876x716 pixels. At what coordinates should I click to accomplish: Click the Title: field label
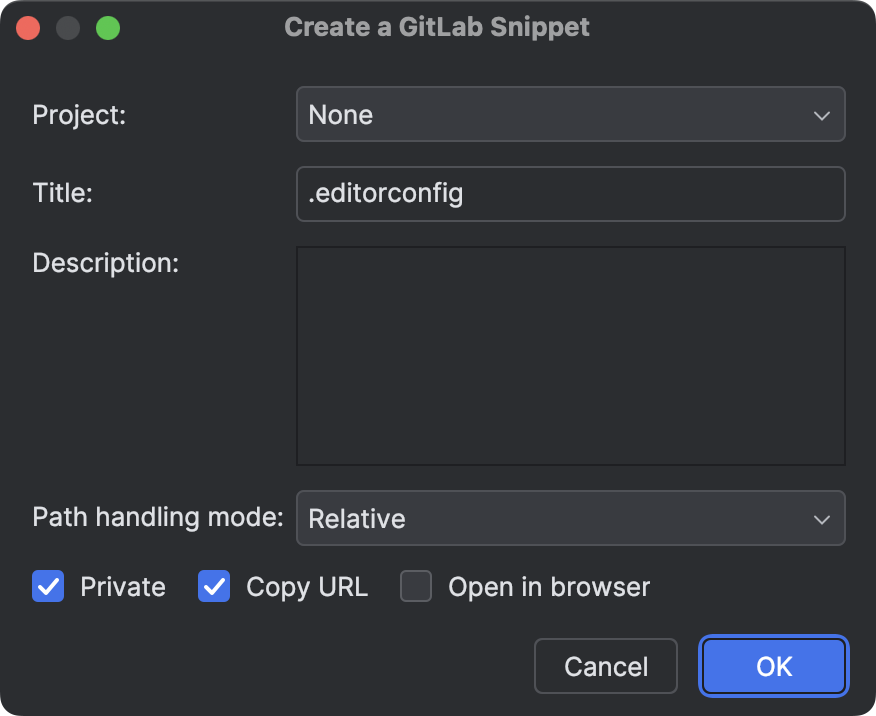(x=62, y=193)
